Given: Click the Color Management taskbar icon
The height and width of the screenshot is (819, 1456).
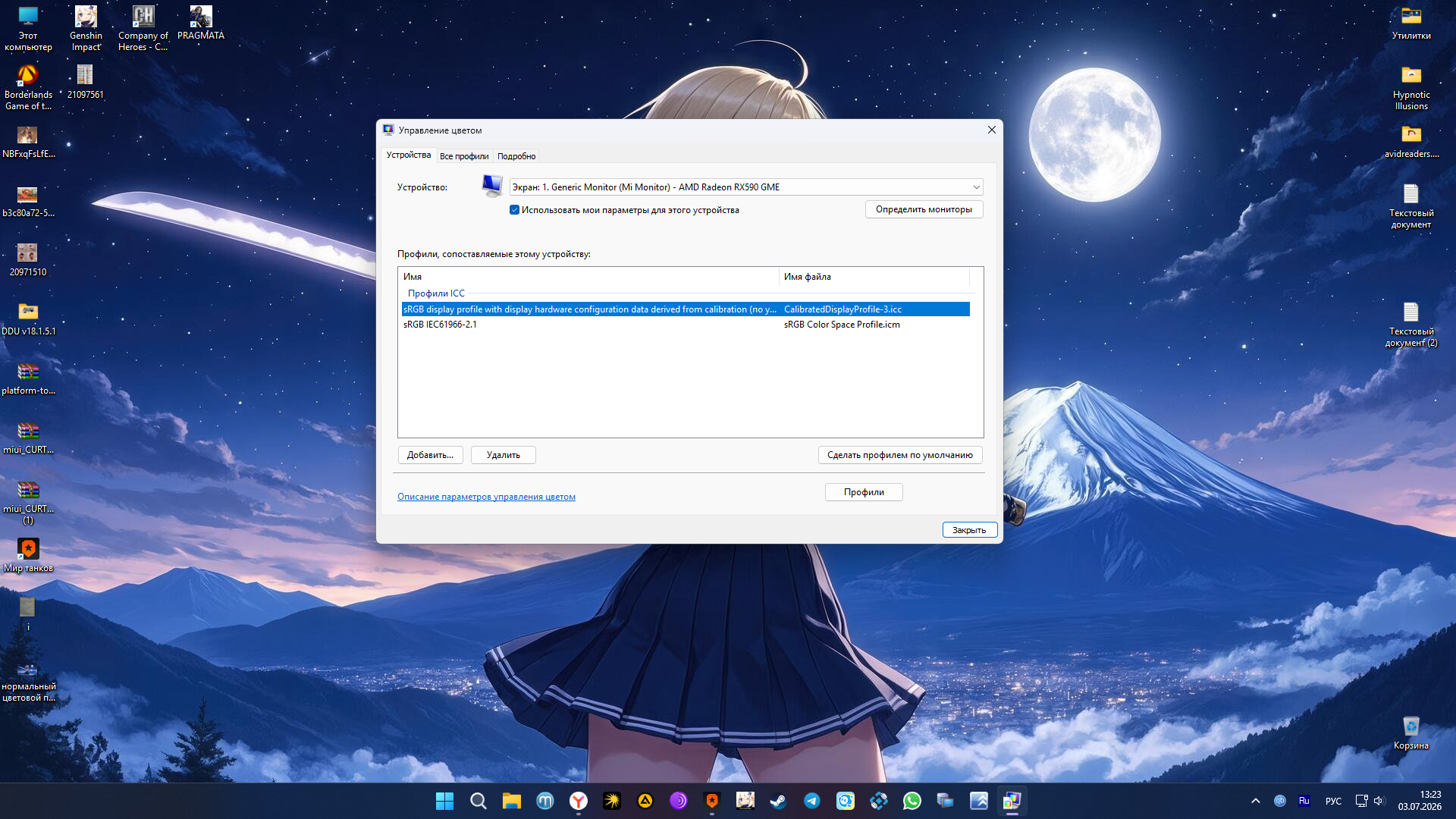Looking at the screenshot, I should click(1012, 801).
